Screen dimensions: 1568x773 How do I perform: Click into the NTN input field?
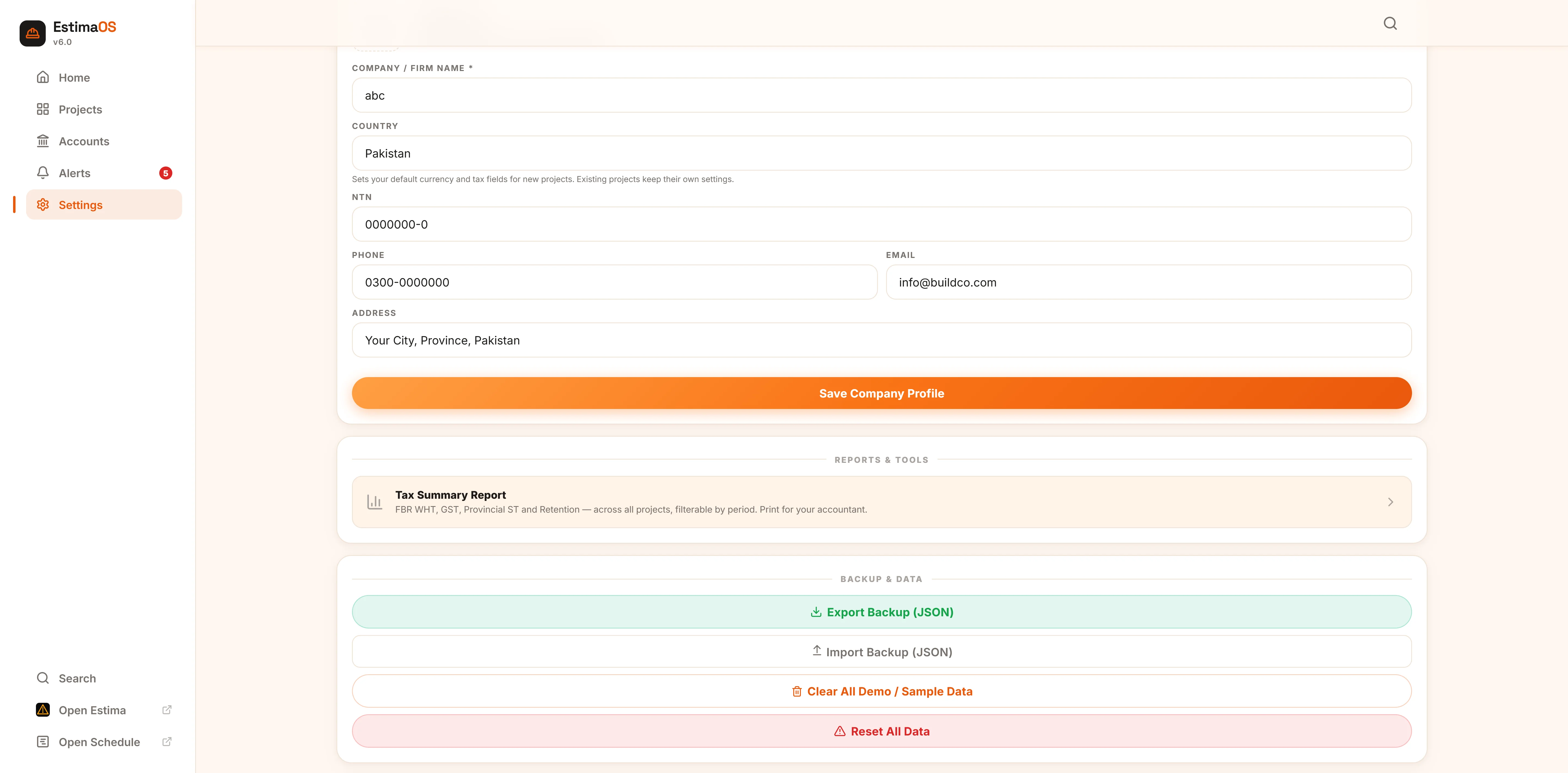[881, 224]
